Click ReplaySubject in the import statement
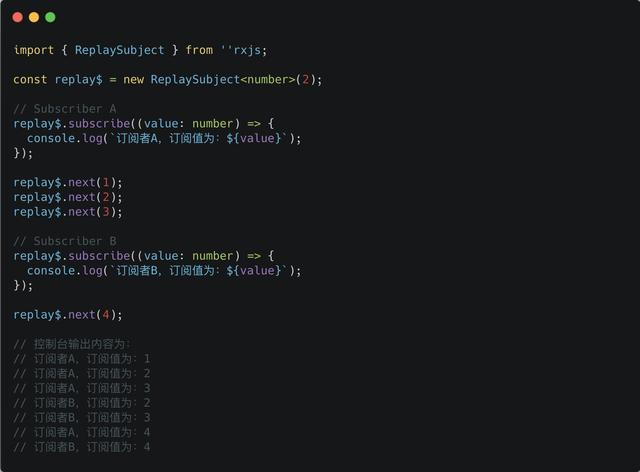 (x=119, y=50)
